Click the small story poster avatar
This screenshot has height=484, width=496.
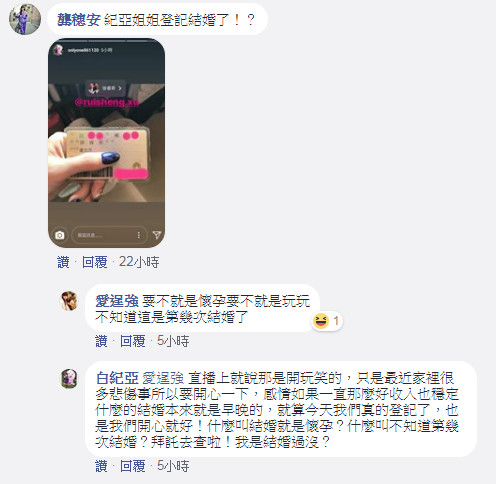(59, 50)
